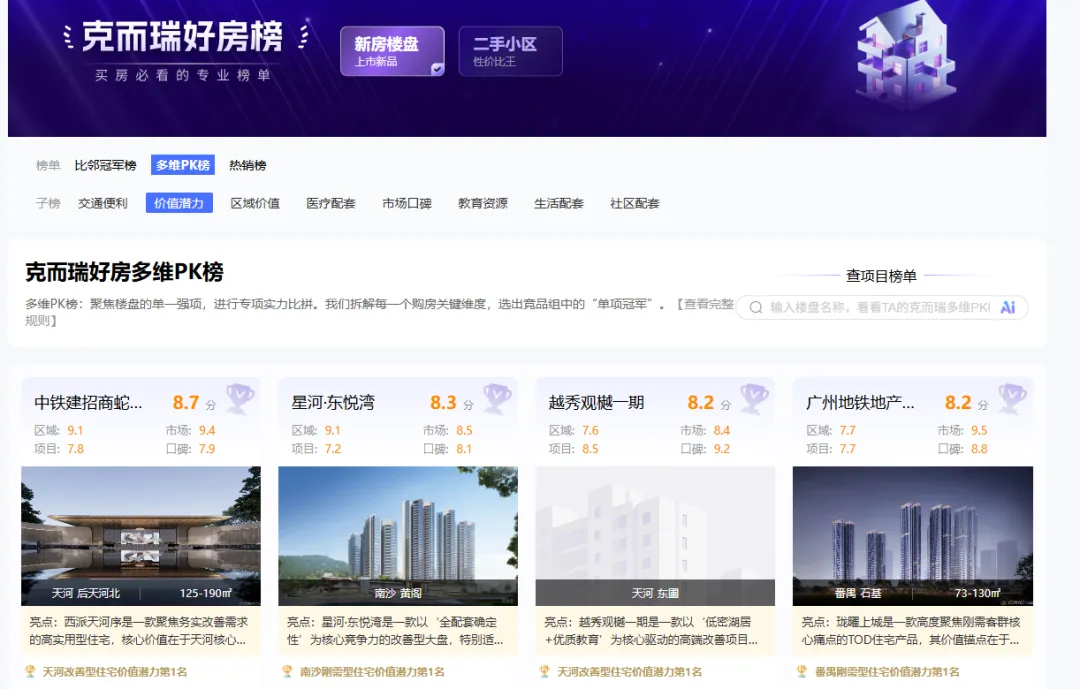Select the 新房楼盘 banner tab
Screen dimensions: 1080x689
[x=392, y=51]
